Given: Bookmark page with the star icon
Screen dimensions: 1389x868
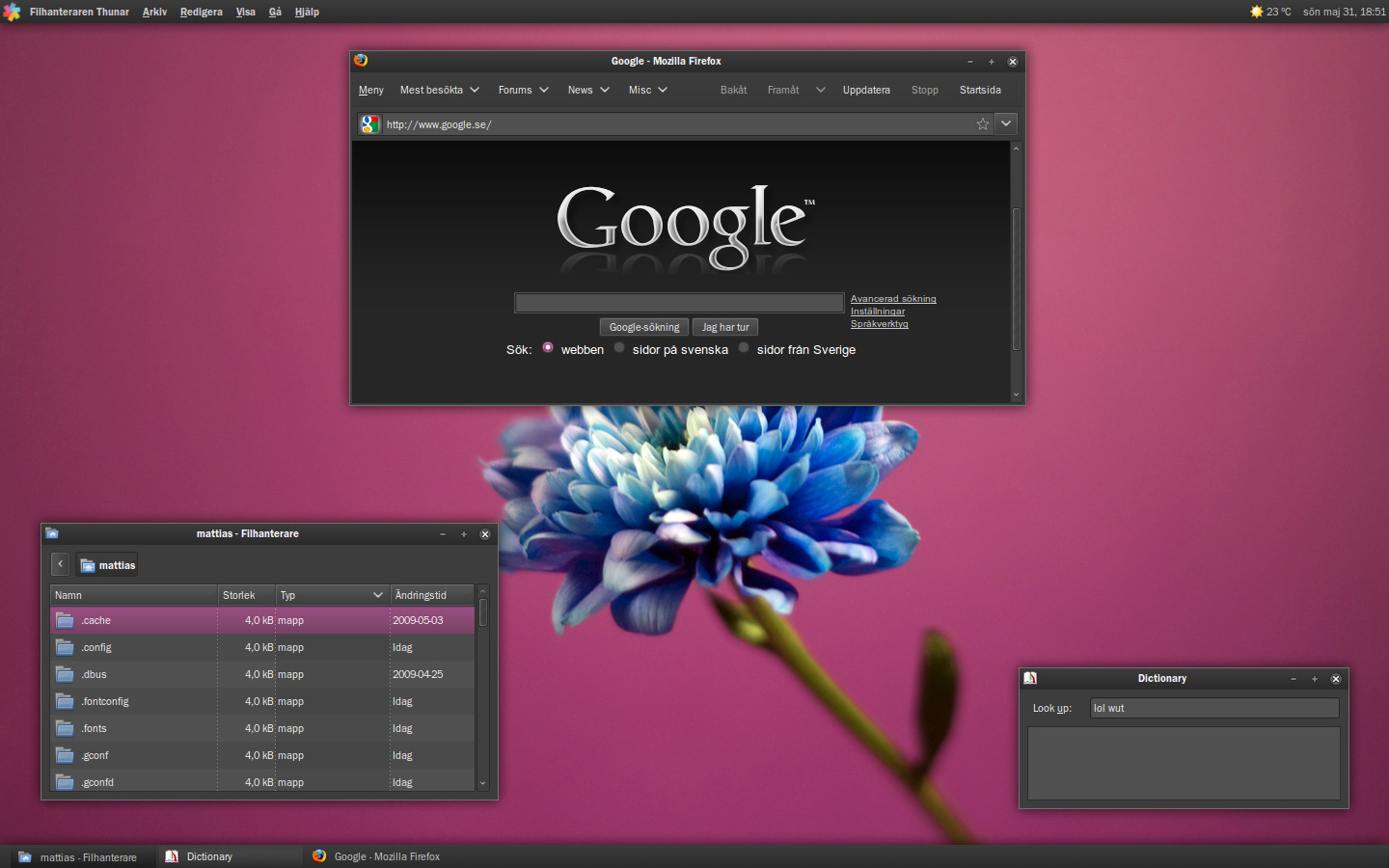Looking at the screenshot, I should (983, 123).
